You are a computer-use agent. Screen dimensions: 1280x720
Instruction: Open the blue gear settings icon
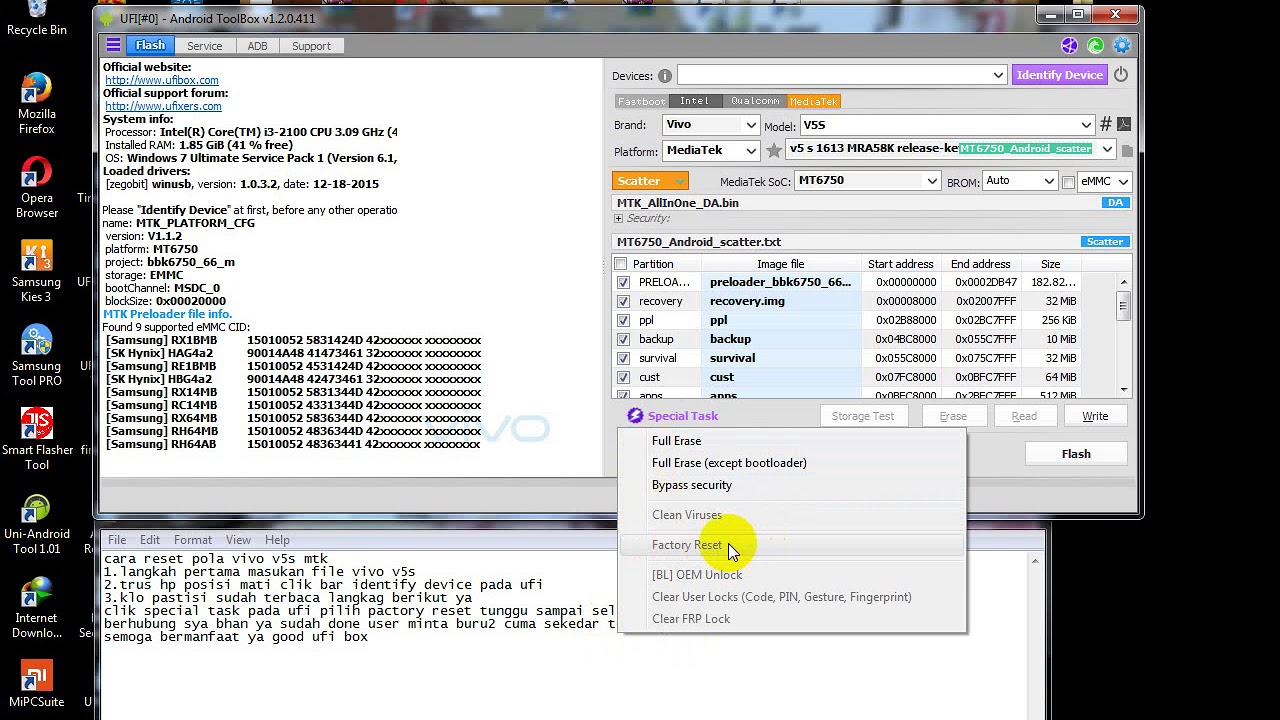point(1121,46)
